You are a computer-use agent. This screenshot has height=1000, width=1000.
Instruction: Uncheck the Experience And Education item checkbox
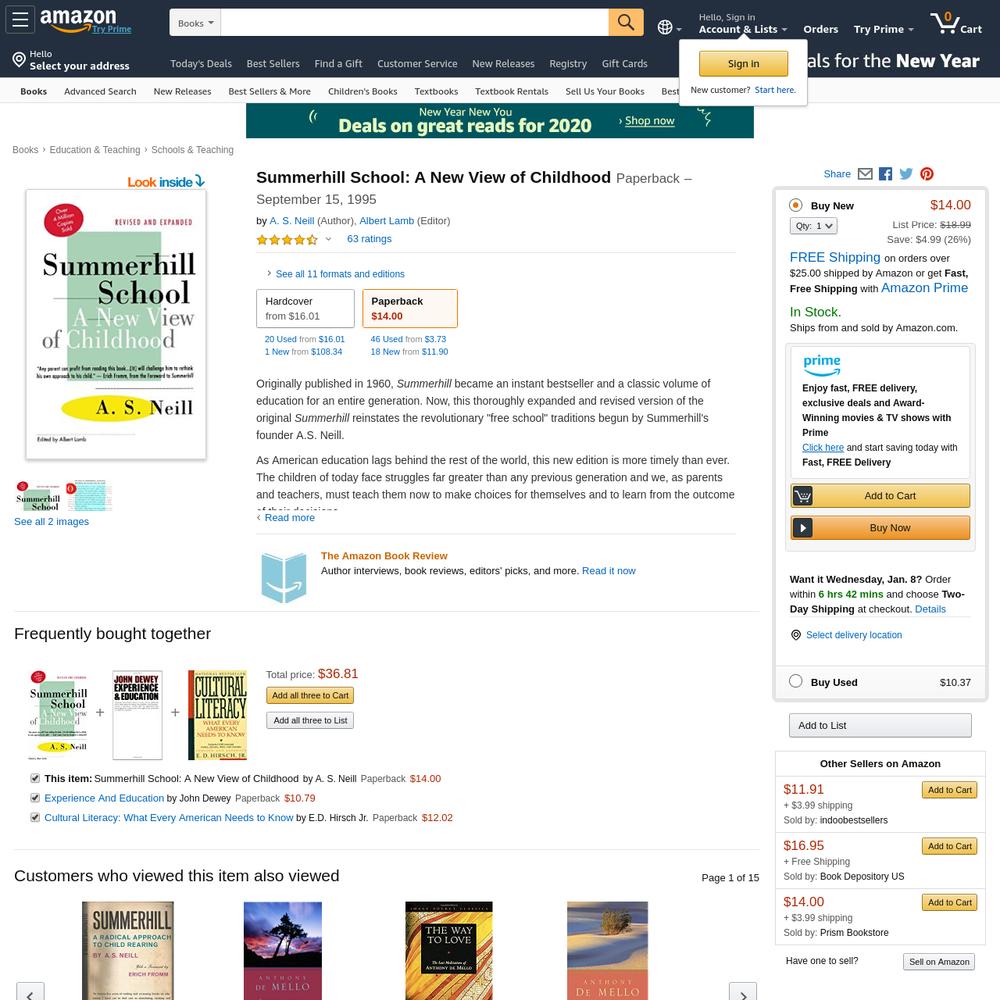[x=35, y=798]
